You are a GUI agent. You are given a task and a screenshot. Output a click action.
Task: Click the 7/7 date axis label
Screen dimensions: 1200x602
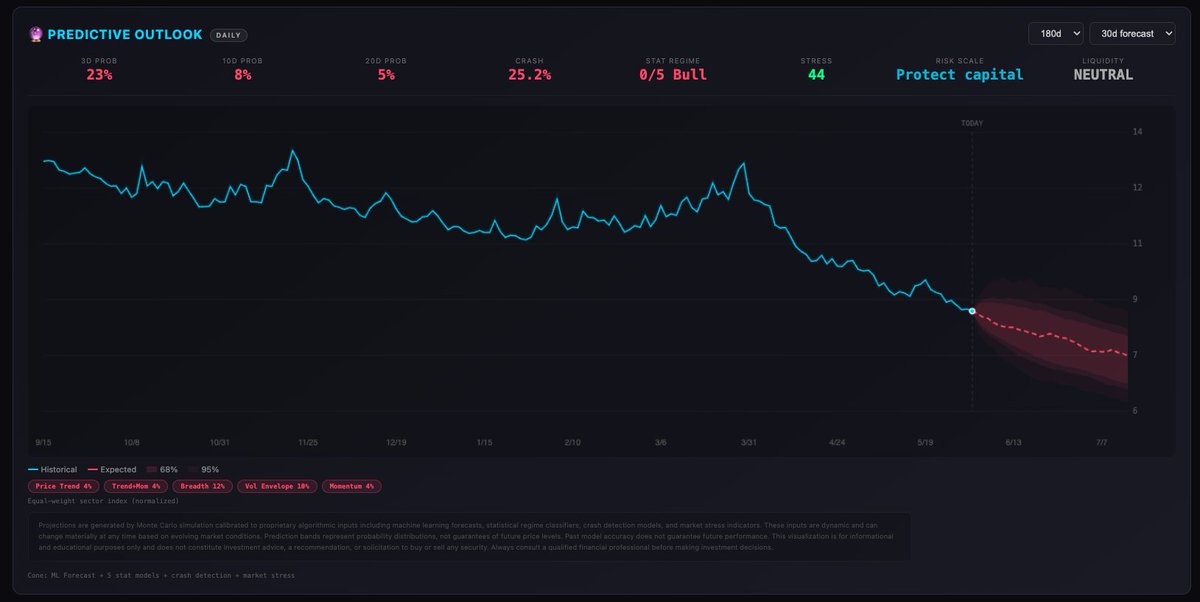pyautogui.click(x=1102, y=442)
